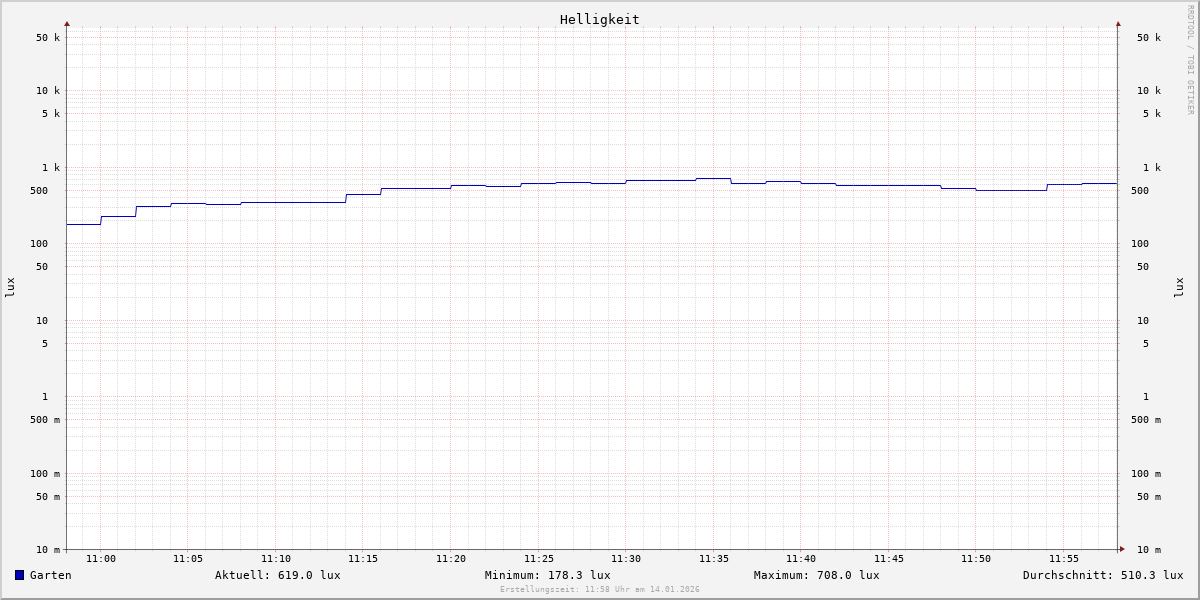Click the Erstellungszeit timestamp footer text

point(600,589)
